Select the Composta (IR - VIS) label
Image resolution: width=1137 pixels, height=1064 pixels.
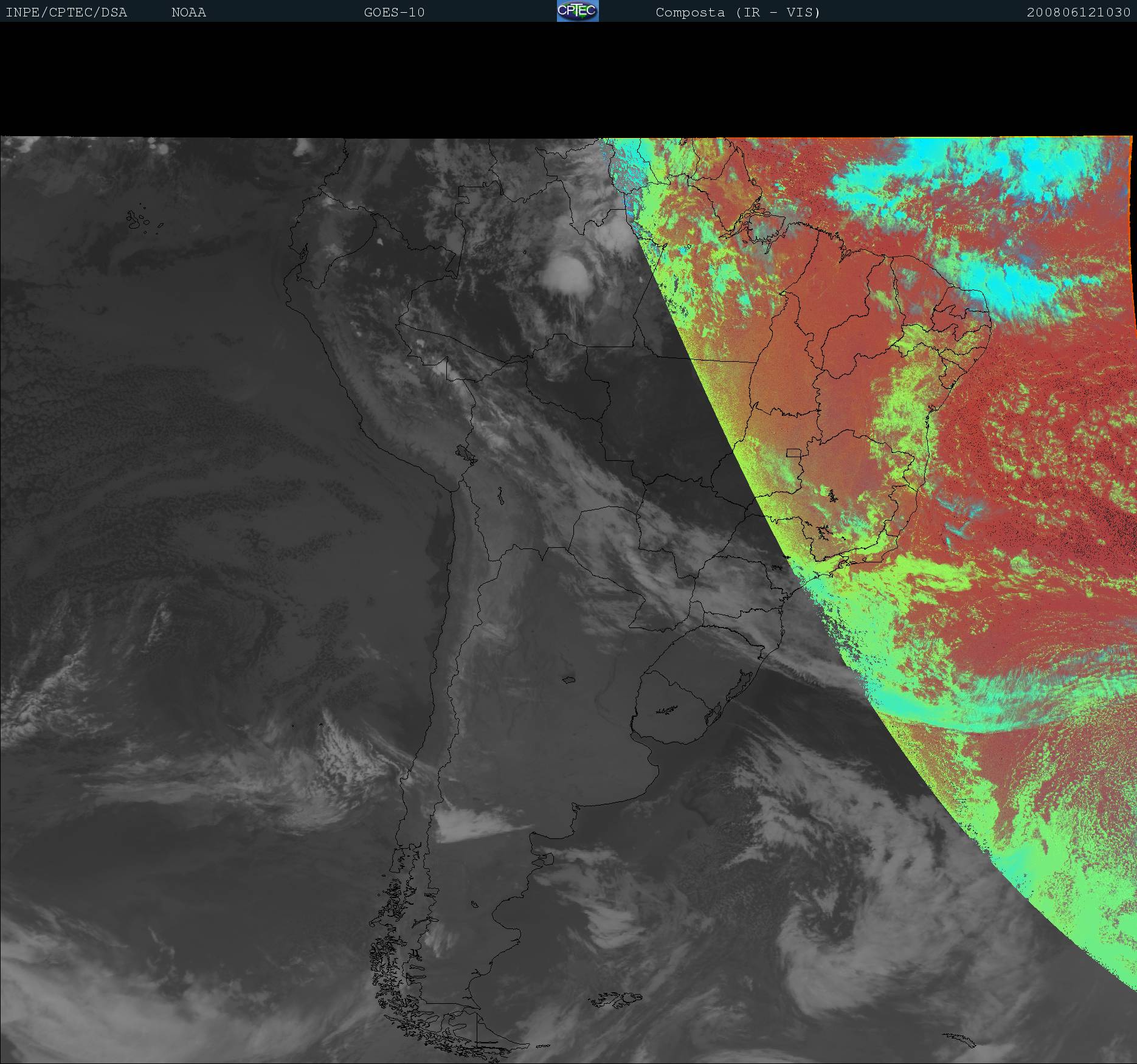point(738,13)
